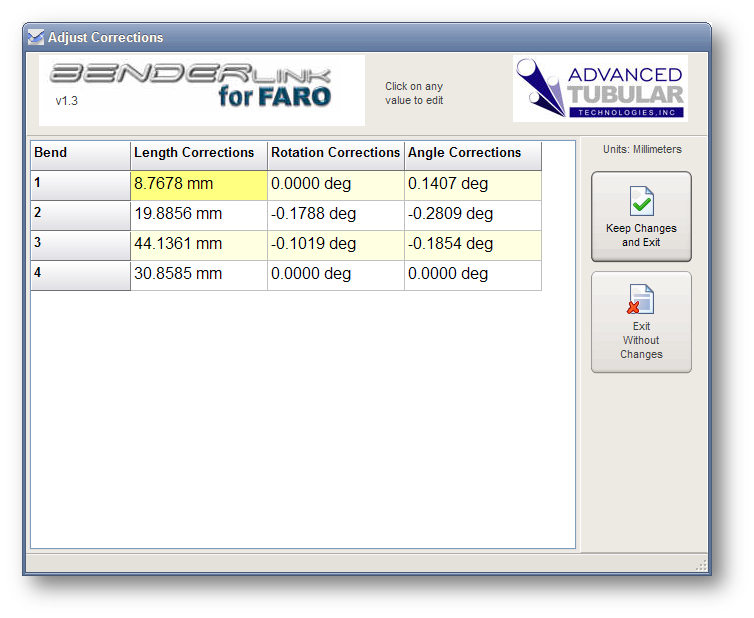Select the Bend 4 row header
This screenshot has height=618, width=754.
(80, 274)
